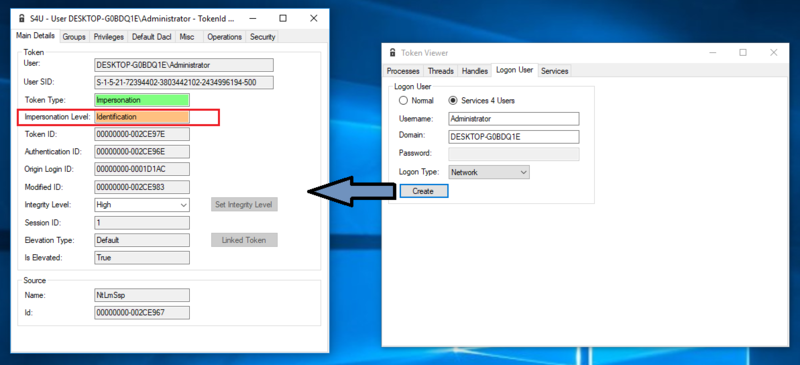
Task: Click the lock icon in Token Viewer title
Action: coord(392,53)
